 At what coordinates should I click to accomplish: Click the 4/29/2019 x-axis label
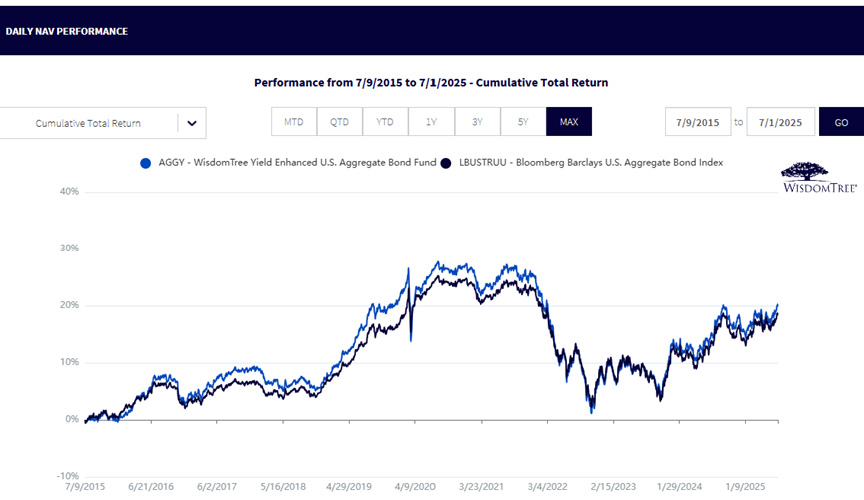point(349,487)
